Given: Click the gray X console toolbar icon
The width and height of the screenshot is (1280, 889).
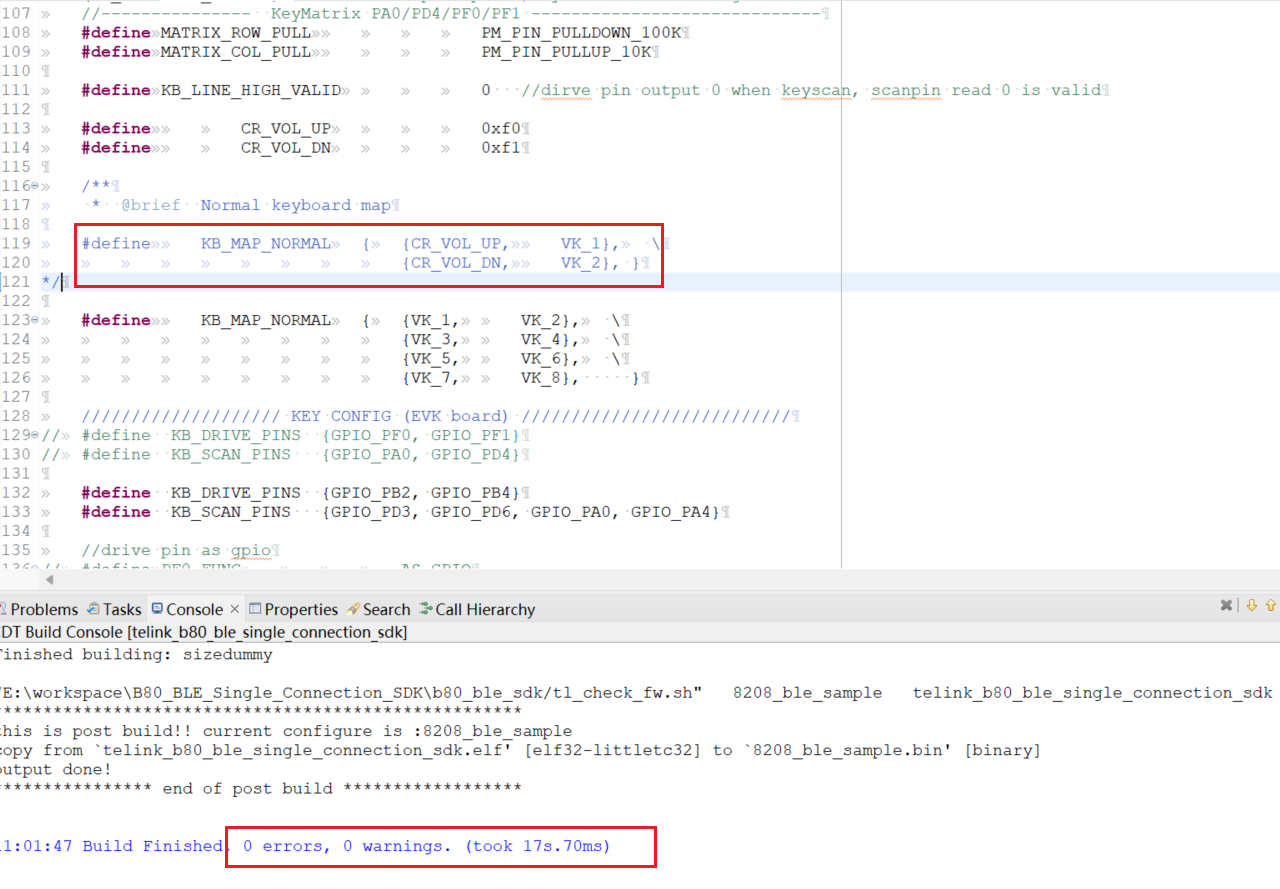Looking at the screenshot, I should pyautogui.click(x=1226, y=606).
